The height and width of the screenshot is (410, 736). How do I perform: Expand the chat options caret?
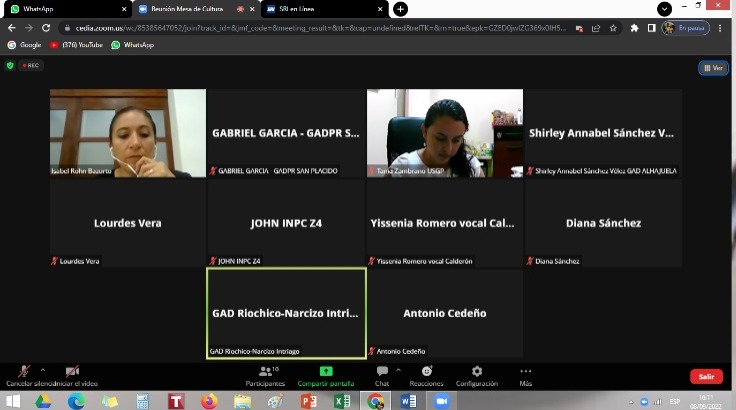click(x=398, y=370)
